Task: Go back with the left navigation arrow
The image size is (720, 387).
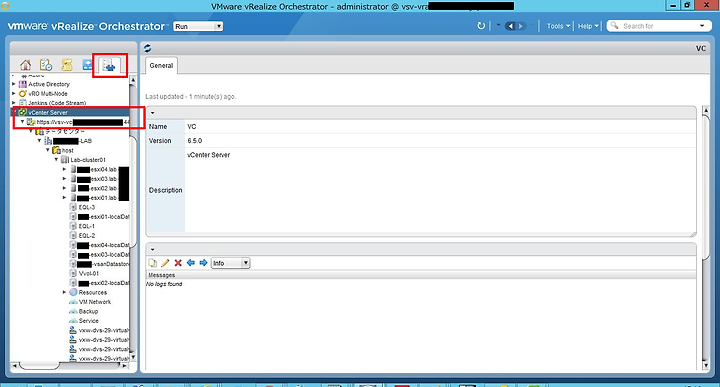Action: tap(510, 26)
